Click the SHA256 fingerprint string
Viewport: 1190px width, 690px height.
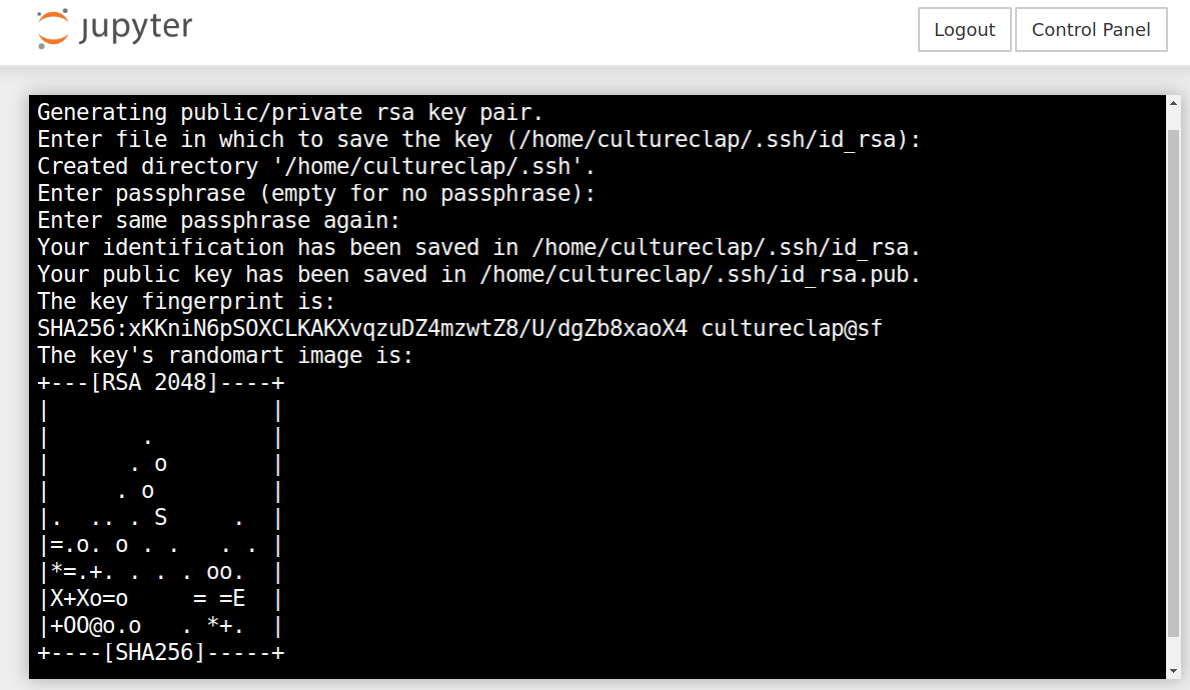click(362, 328)
